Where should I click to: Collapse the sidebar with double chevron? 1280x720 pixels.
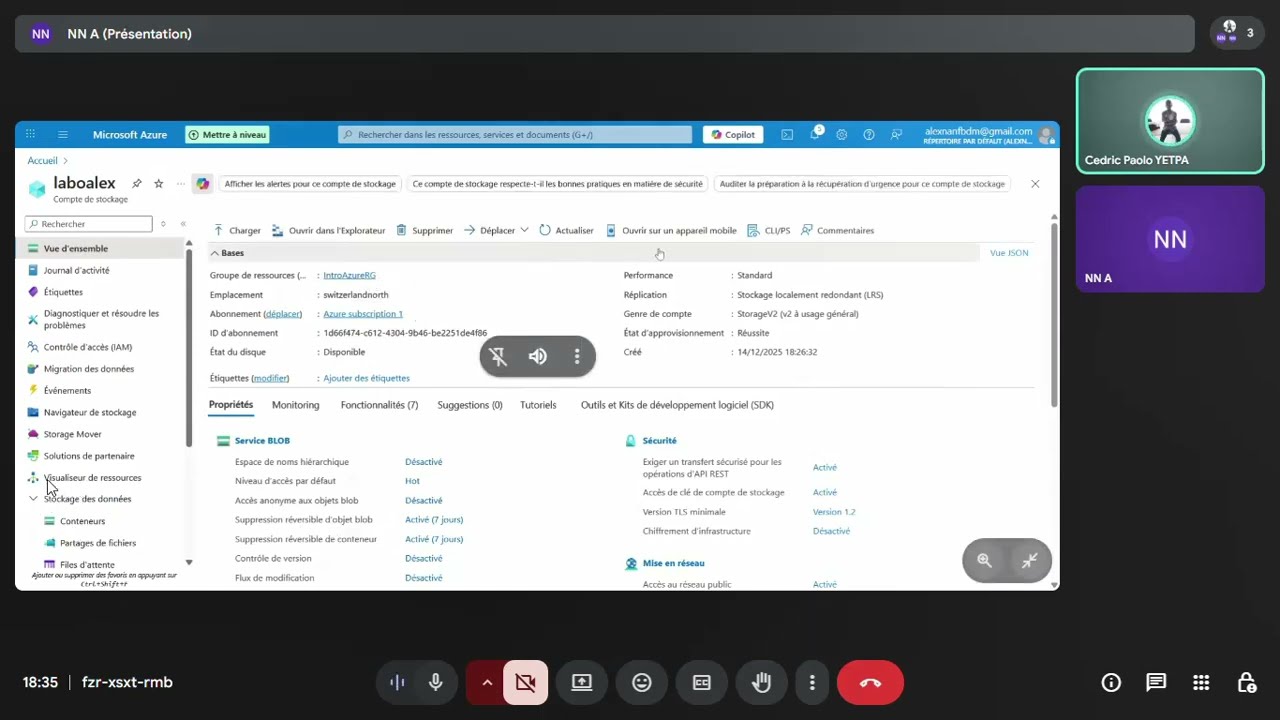pos(183,224)
